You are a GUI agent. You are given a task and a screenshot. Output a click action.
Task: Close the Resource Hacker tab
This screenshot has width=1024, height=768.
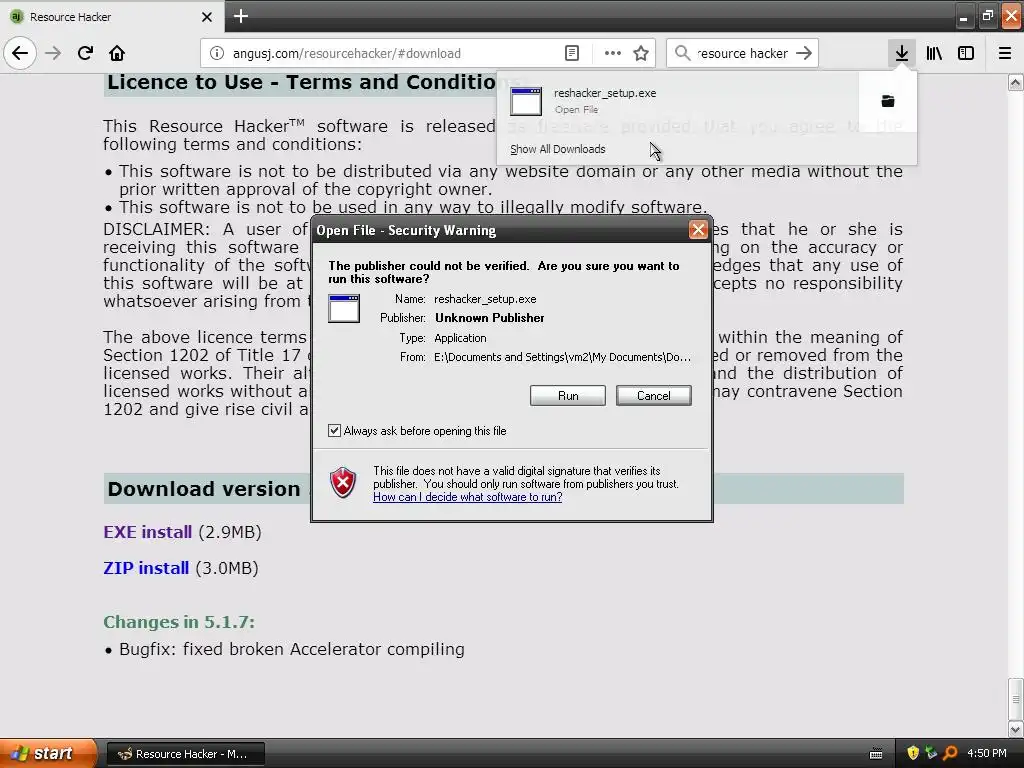[207, 17]
